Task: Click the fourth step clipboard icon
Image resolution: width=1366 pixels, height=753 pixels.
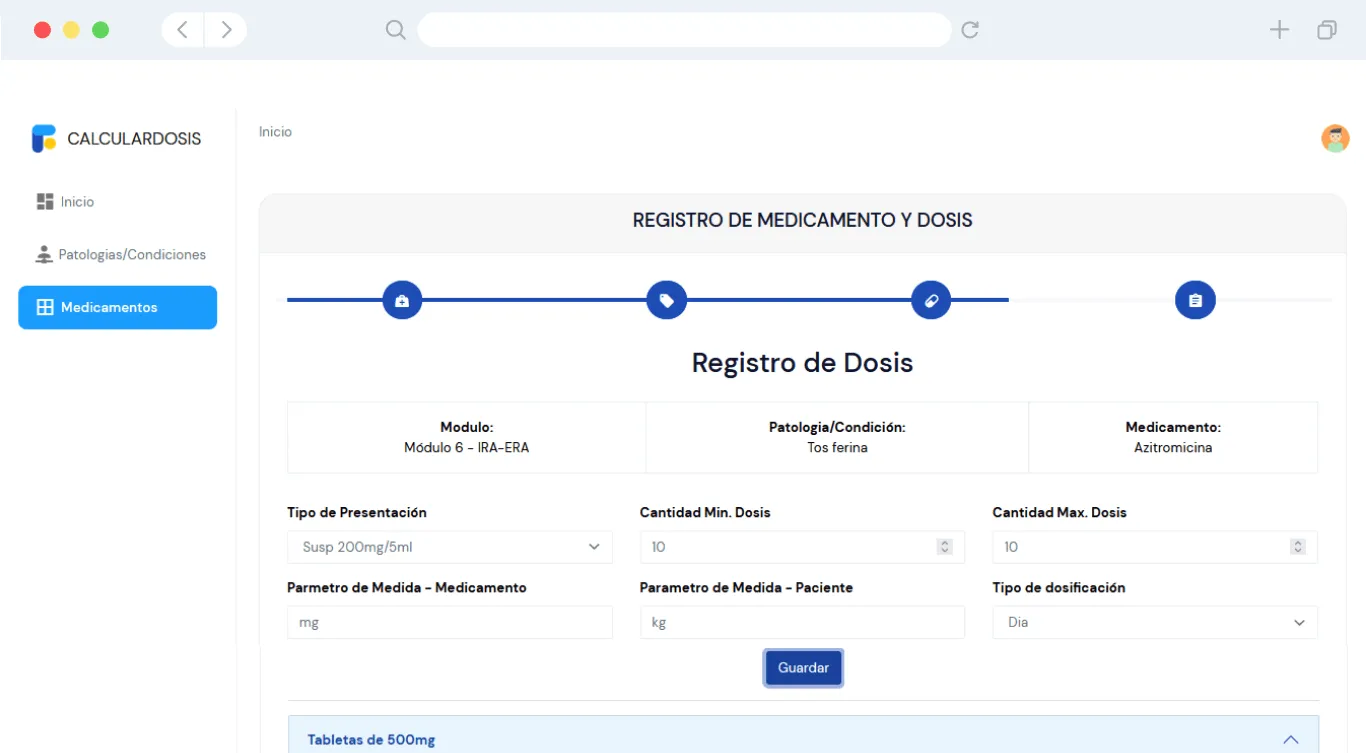Action: click(1195, 300)
